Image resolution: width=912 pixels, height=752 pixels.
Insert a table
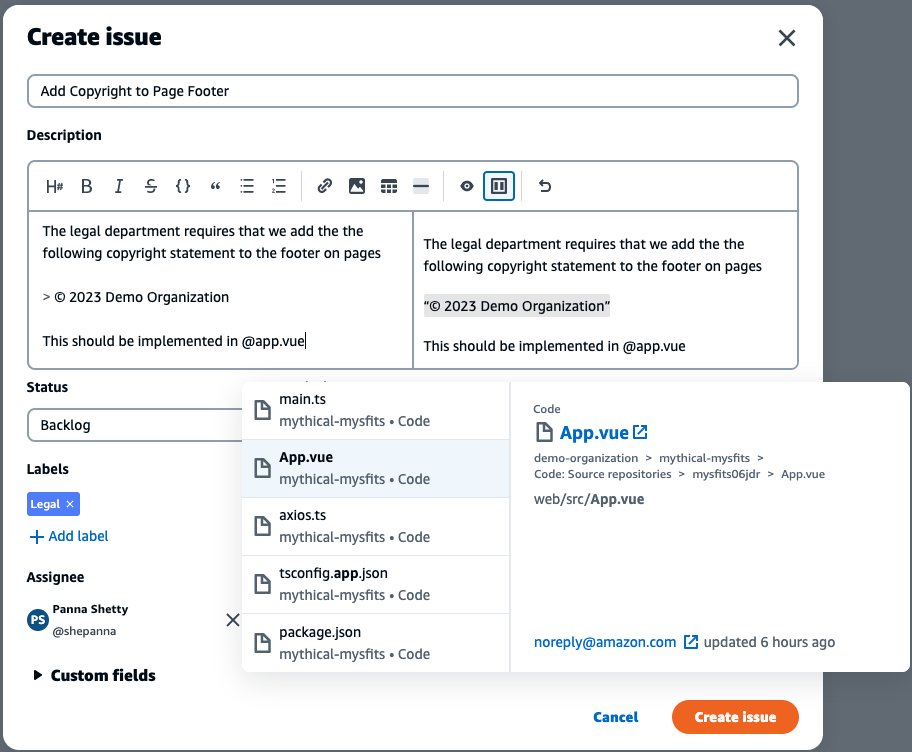(389, 185)
